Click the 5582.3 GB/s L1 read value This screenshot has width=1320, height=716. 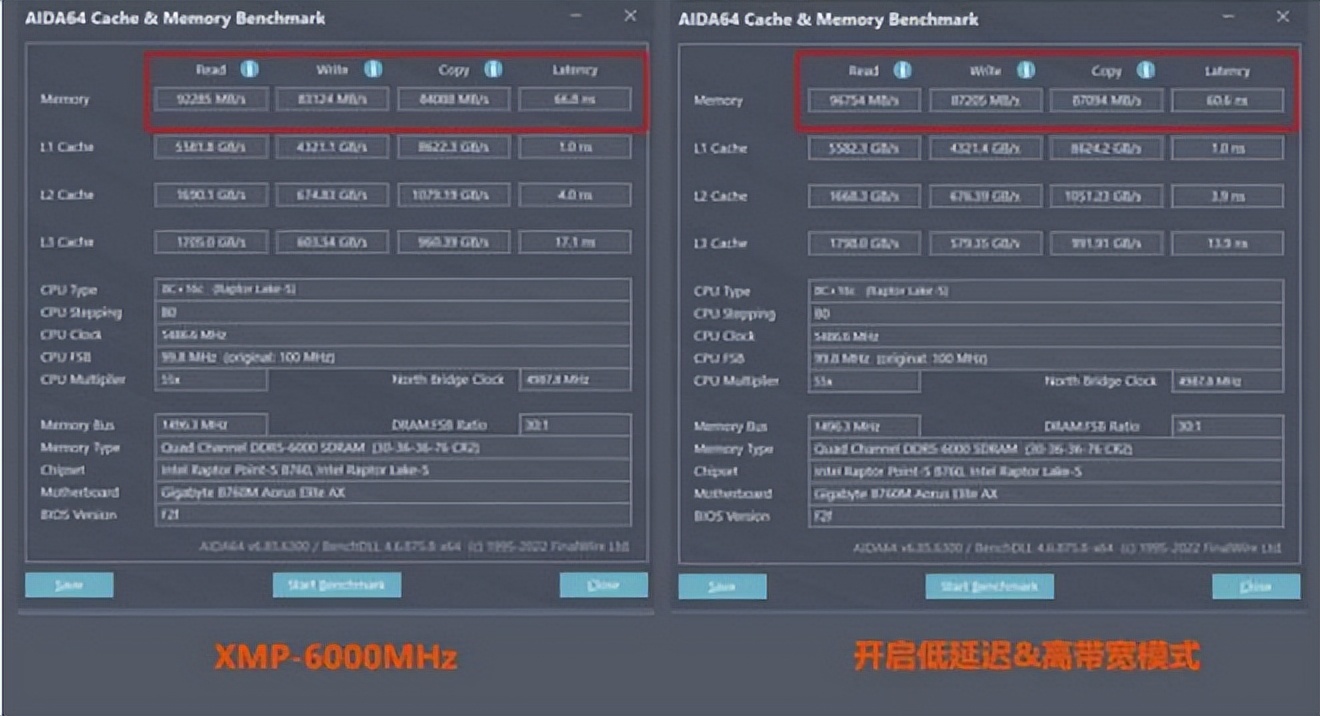864,148
